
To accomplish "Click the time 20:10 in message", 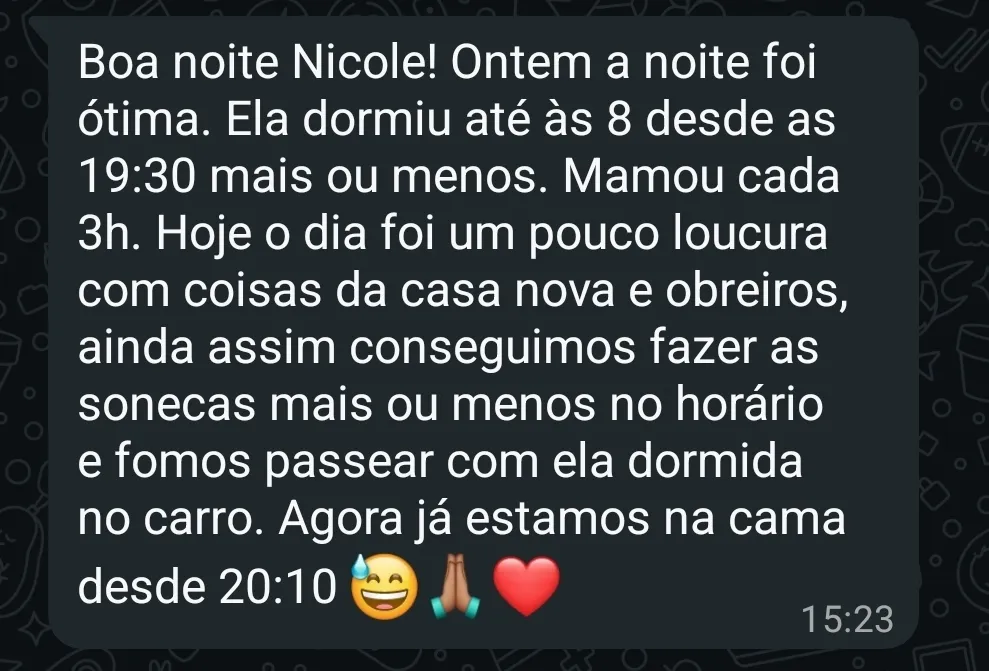I will click(x=278, y=587).
